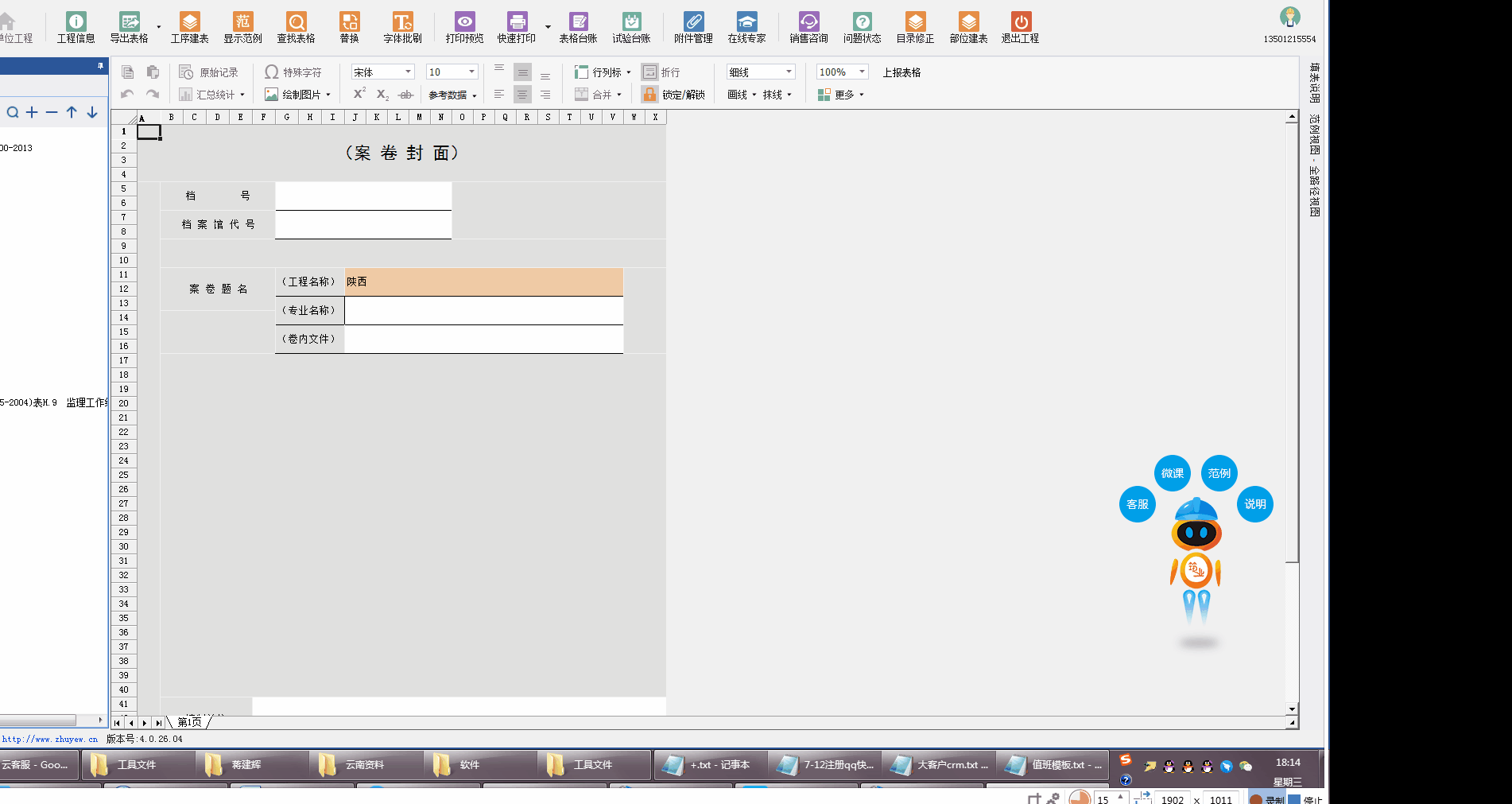Click the 附件管理 attachment manager icon
The image size is (1512, 804).
pos(693,27)
